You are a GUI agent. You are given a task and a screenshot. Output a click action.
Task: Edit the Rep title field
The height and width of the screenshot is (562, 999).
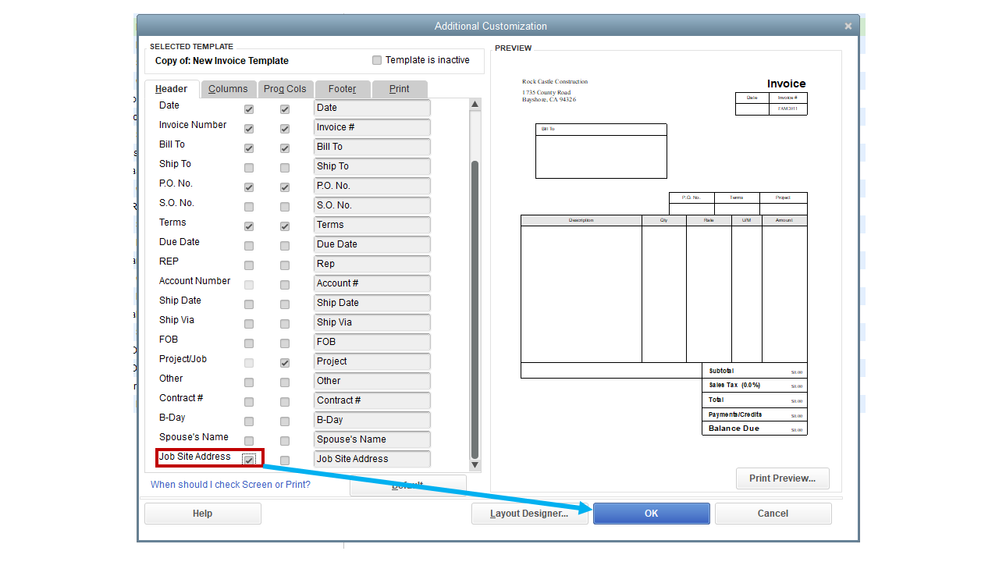[372, 264]
